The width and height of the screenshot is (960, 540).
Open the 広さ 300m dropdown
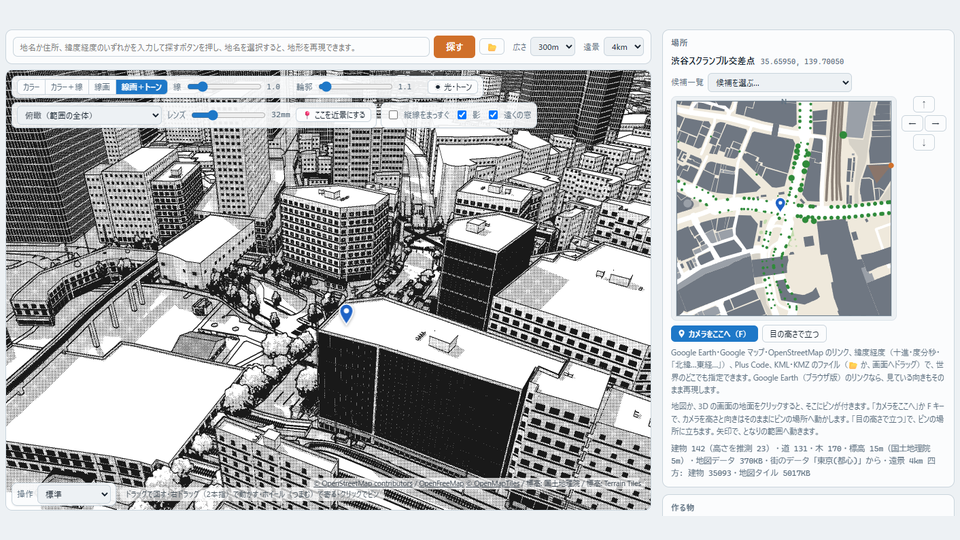(x=552, y=47)
